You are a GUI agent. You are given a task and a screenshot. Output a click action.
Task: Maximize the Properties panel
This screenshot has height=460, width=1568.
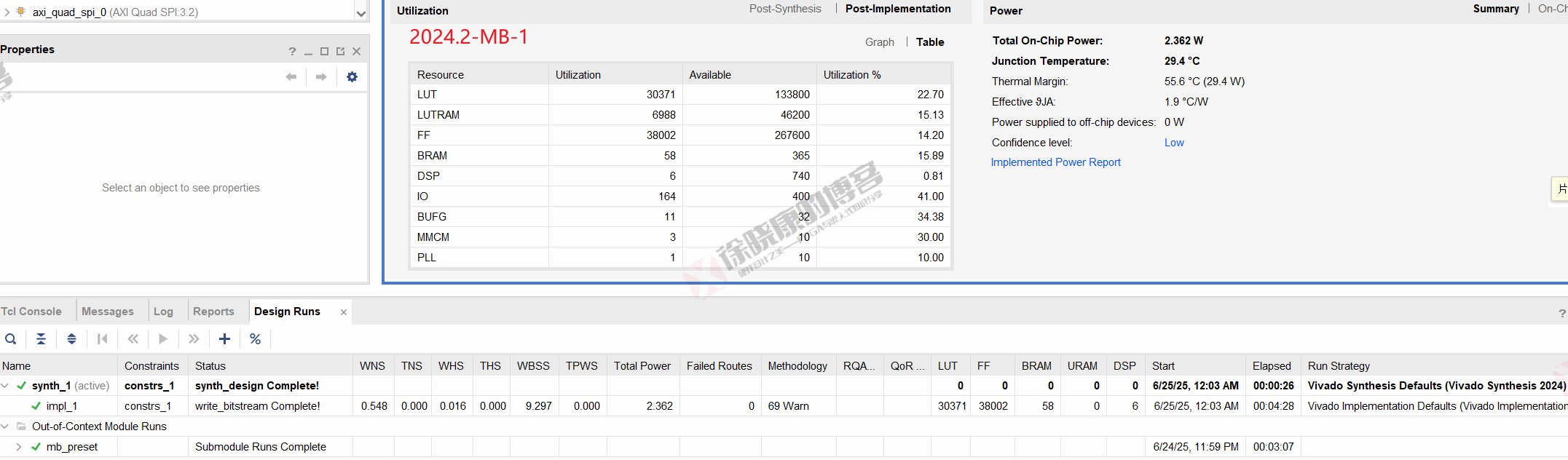point(324,51)
